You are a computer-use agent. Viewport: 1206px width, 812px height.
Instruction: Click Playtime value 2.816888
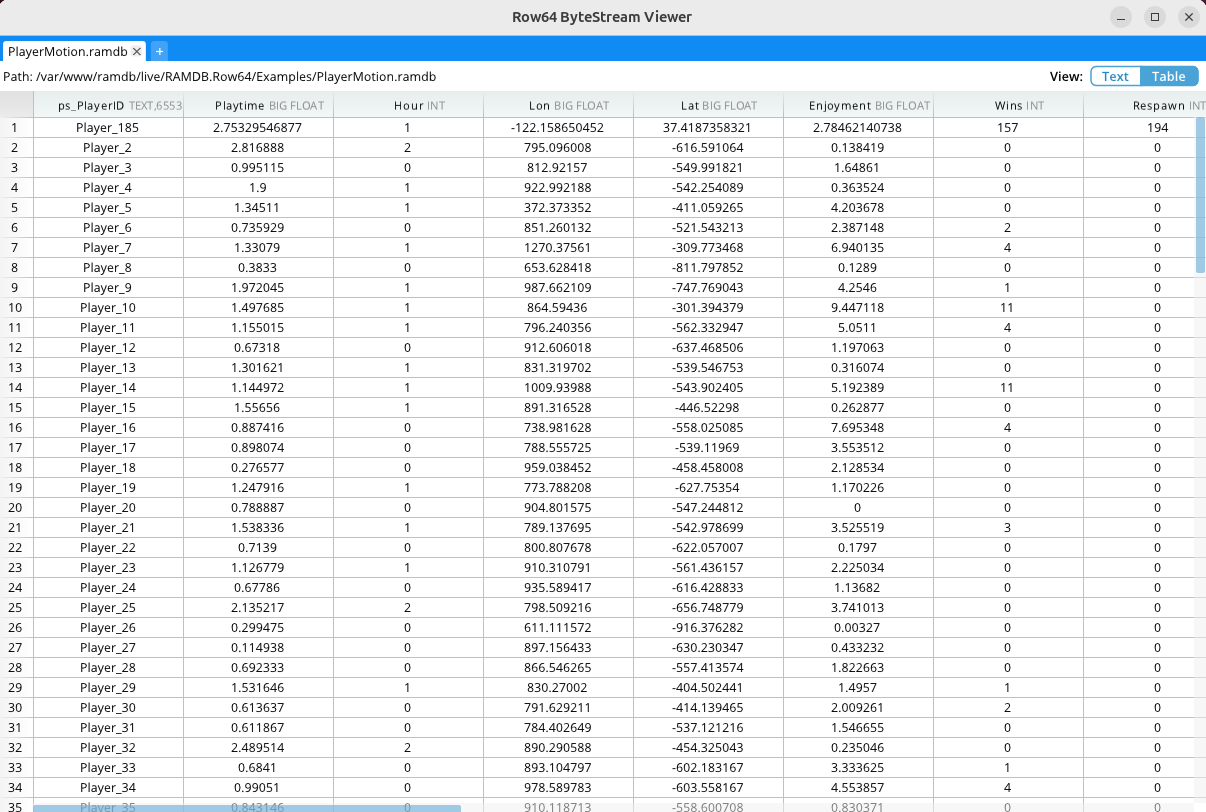coord(258,148)
